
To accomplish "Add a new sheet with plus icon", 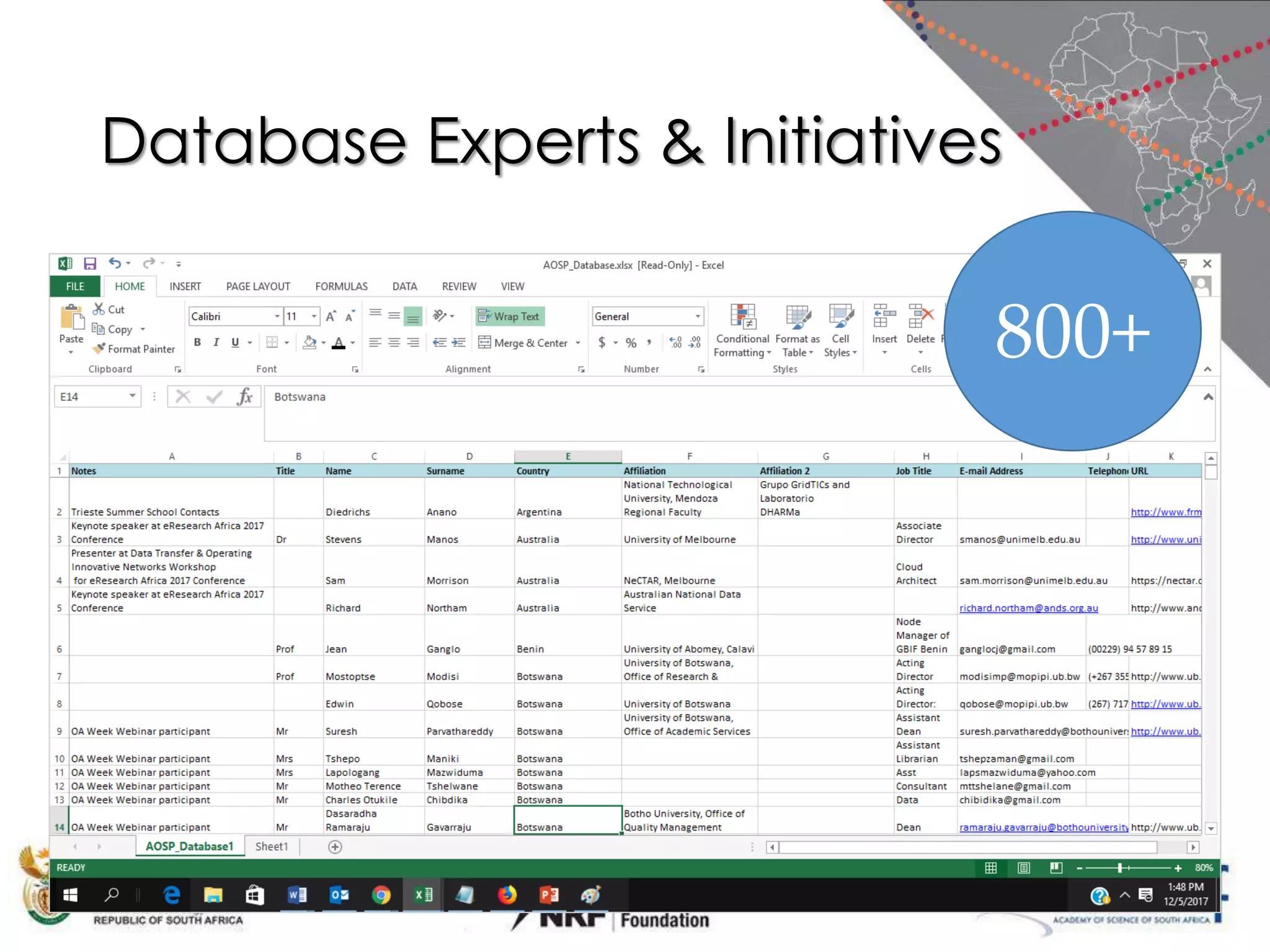I will (x=335, y=847).
